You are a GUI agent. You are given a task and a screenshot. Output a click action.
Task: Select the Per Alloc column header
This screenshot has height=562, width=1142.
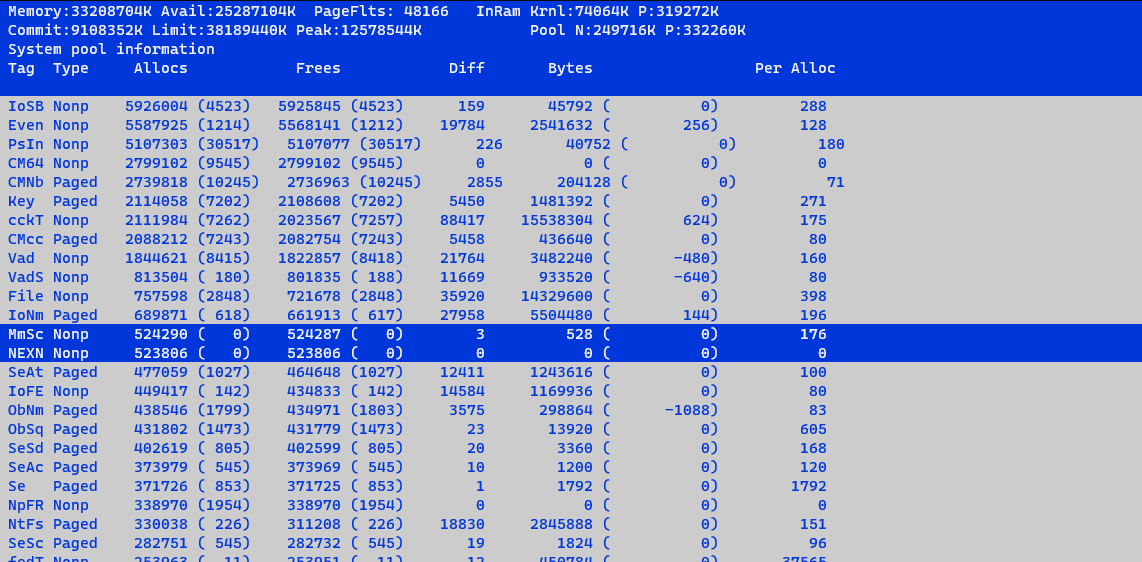point(795,68)
